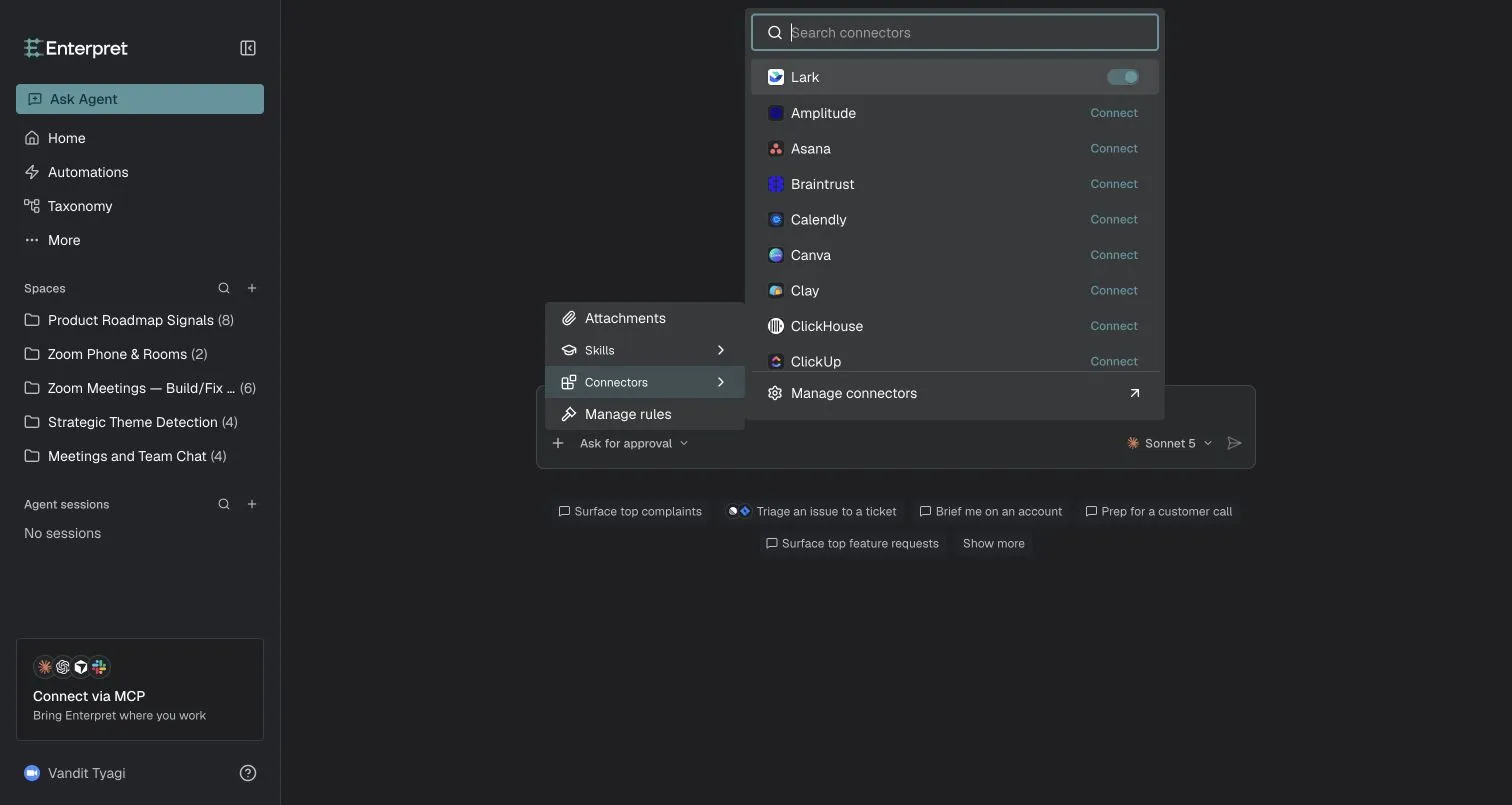Create new Agent session plus icon
Screen dimensions: 1512x805
pos(252,504)
